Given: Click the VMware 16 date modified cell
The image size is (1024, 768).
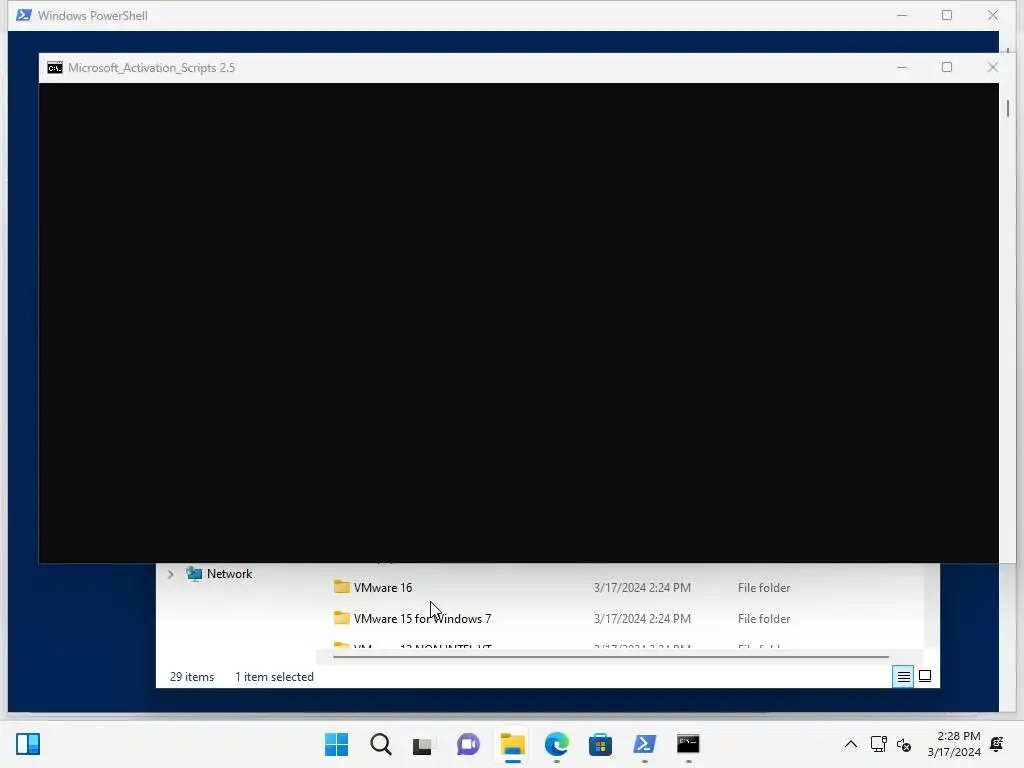Looking at the screenshot, I should point(642,588).
